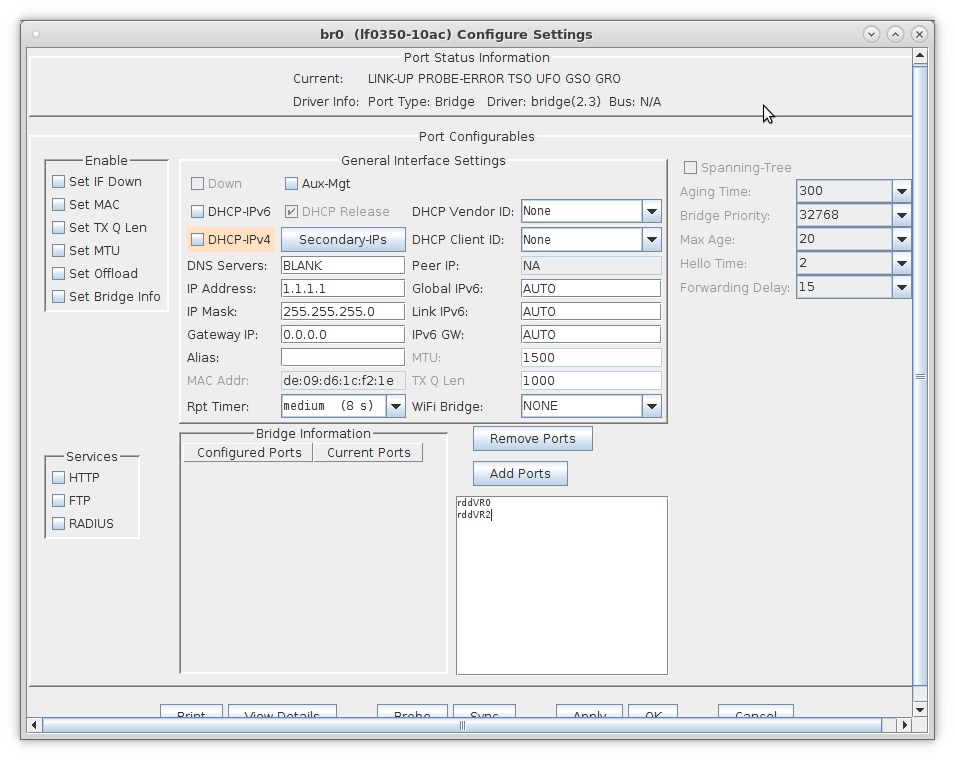Click the vertical scrollbar down arrow
955x760 pixels.
pos(920,709)
